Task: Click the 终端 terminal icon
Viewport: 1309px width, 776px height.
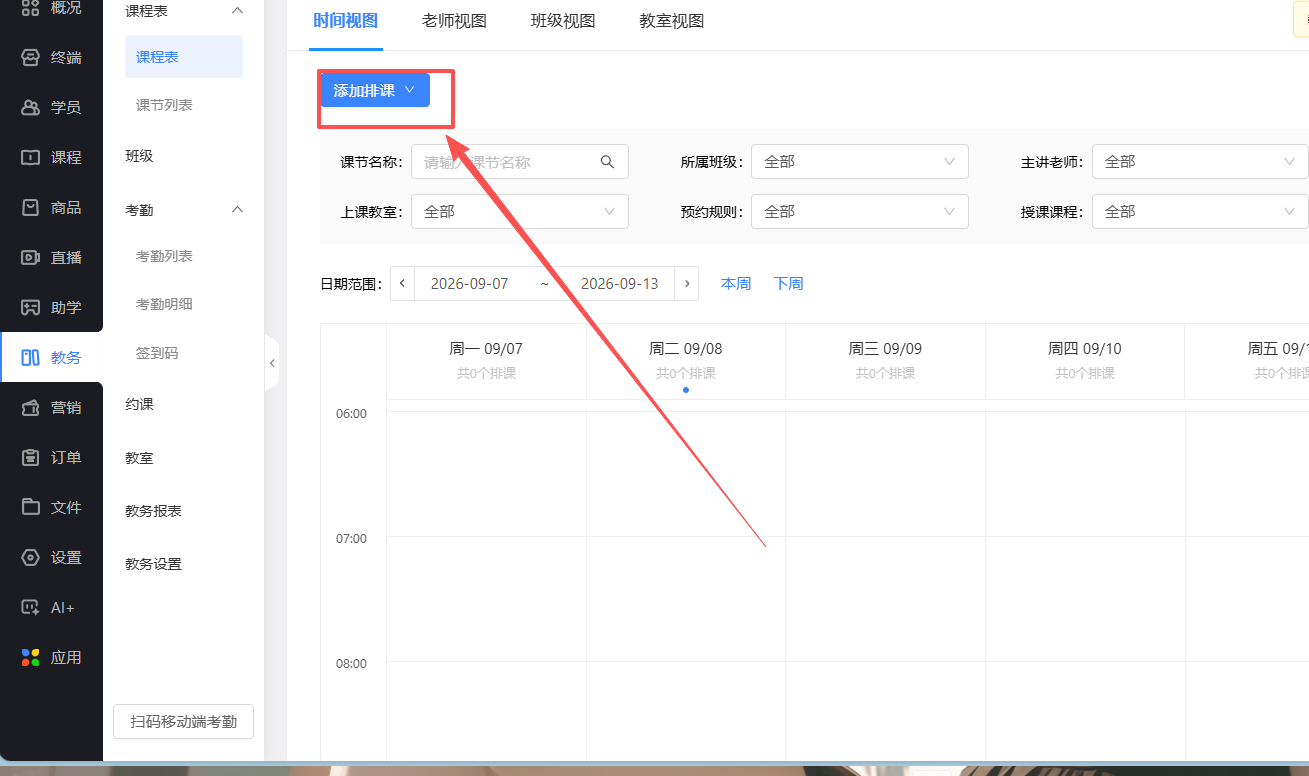Action: (x=31, y=57)
